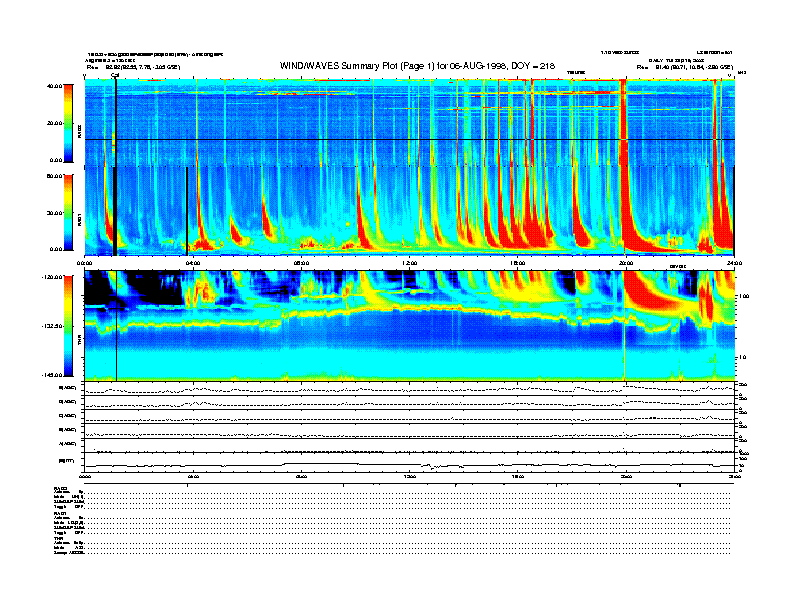This screenshot has height=612, width=792.
Task: Click the RAD1 color scale bar
Action: pyautogui.click(x=68, y=212)
